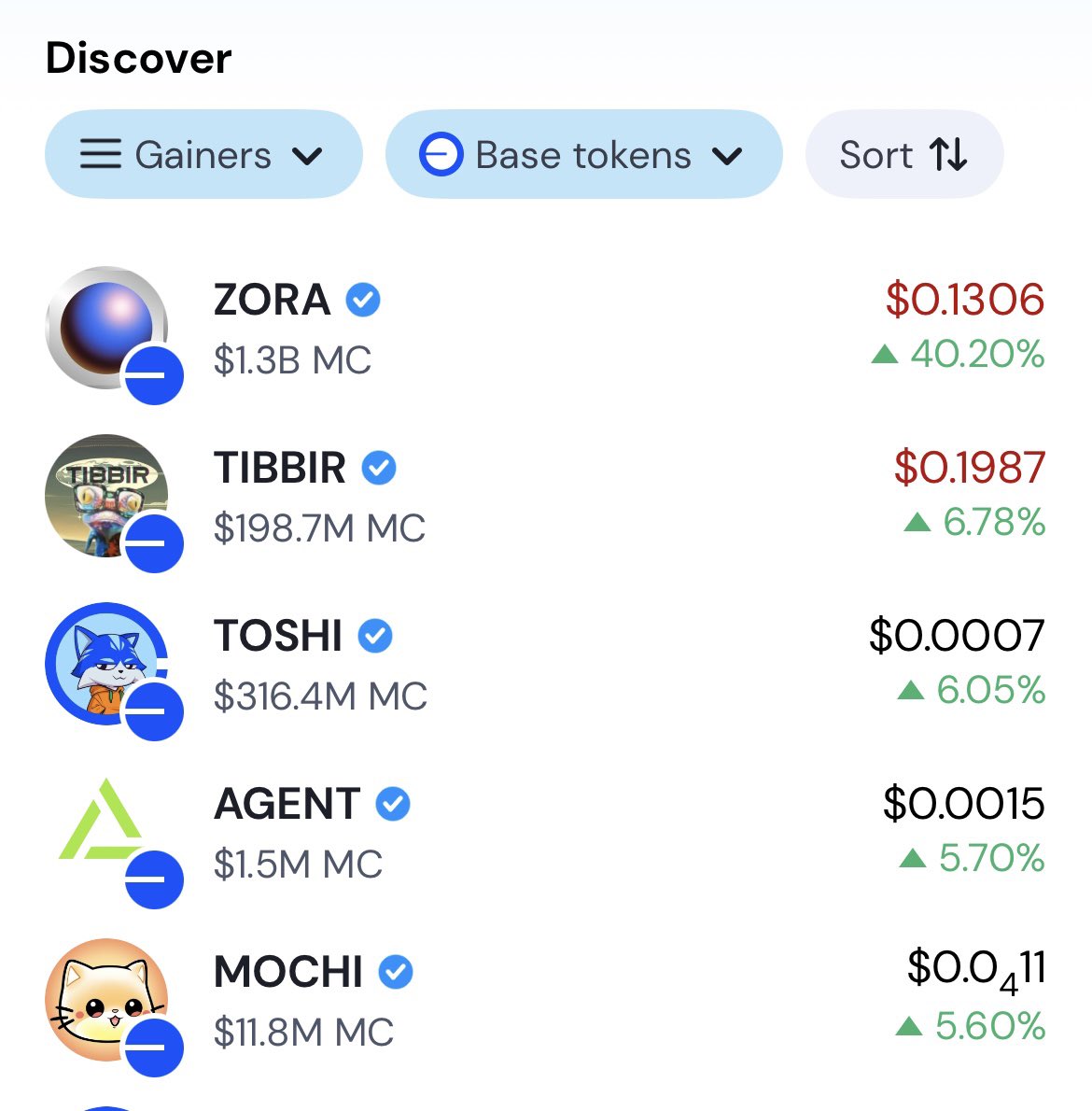
Task: Tap the MOCHI cat token icon
Action: [107, 999]
